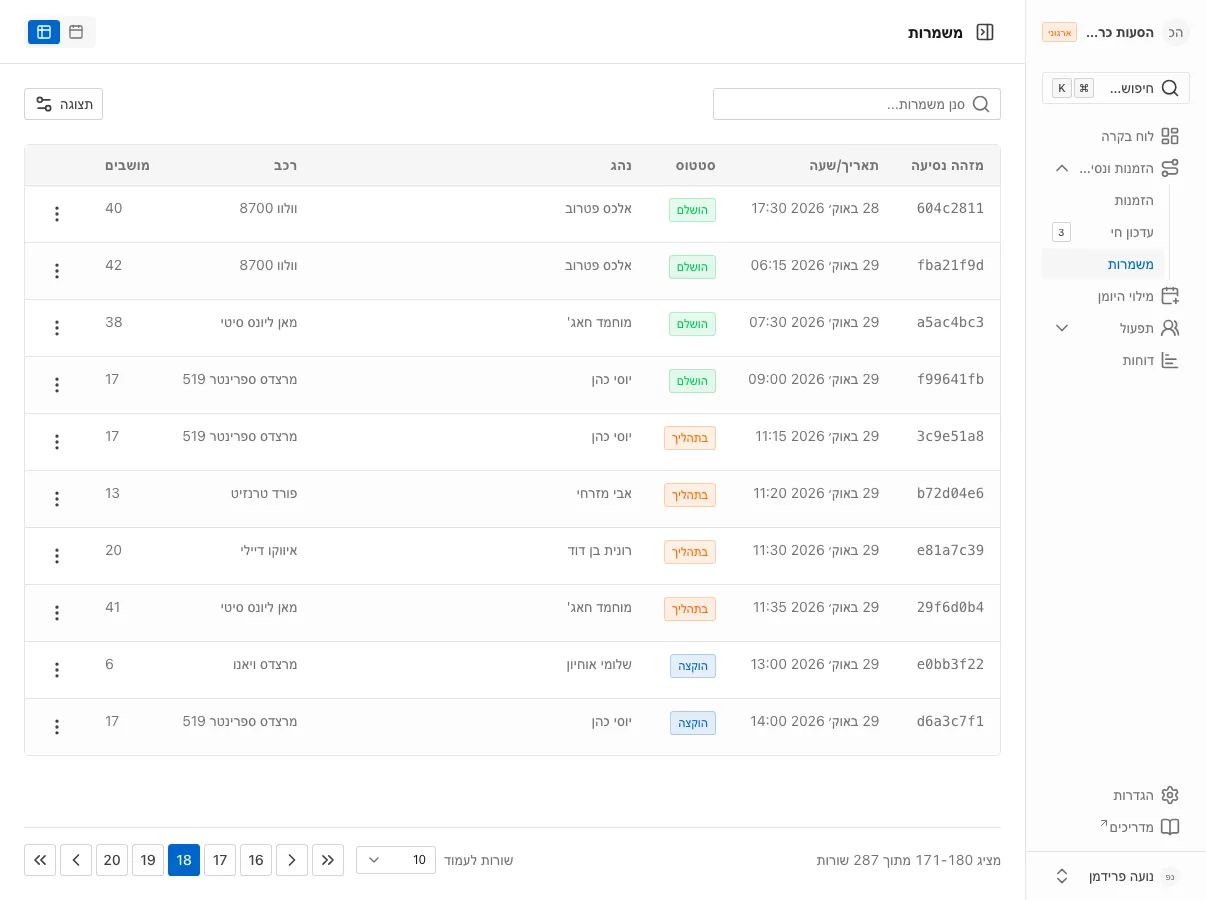
Task: Collapse the הזמנות ונסי... sidebar section
Action: [x=1116, y=168]
